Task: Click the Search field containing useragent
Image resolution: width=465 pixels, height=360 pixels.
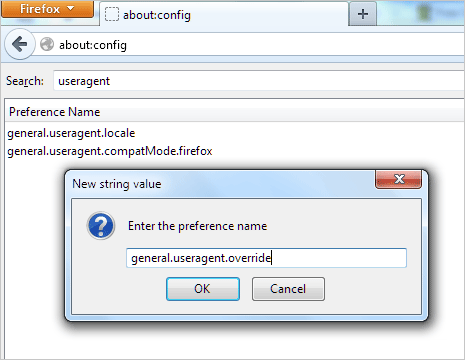Action: 259,81
